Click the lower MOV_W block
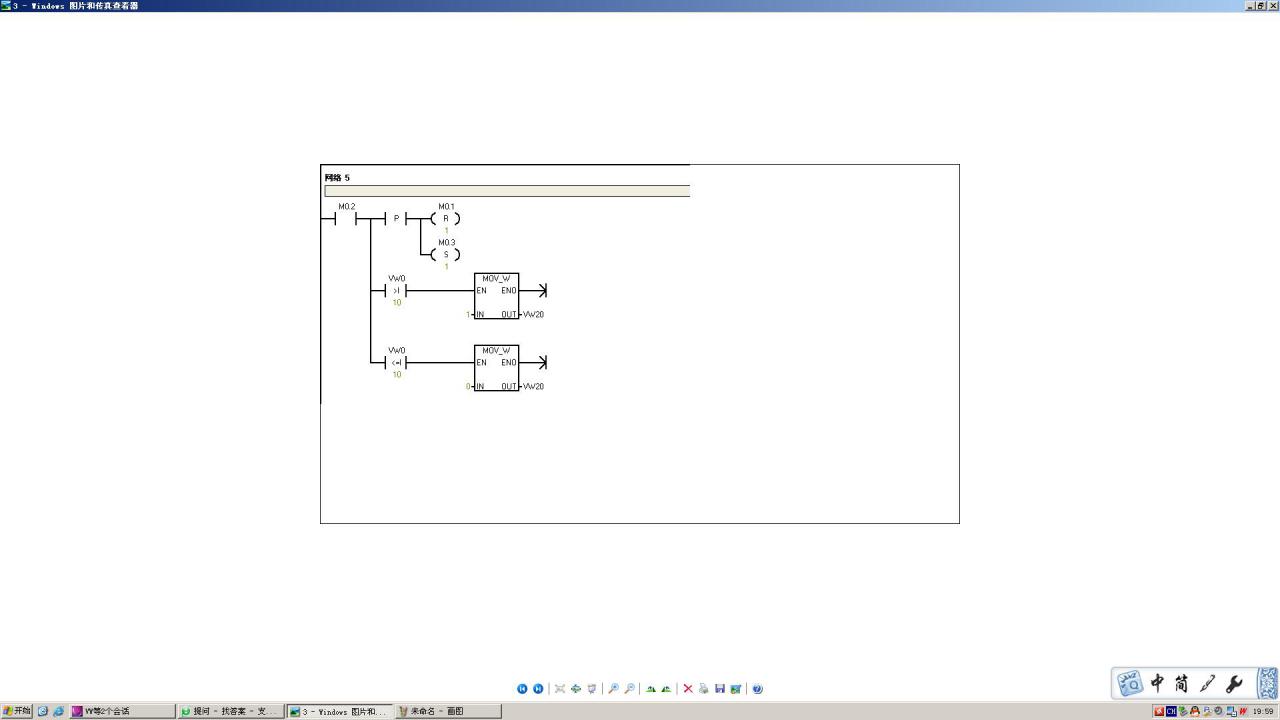Viewport: 1280px width, 720px height. [x=497, y=368]
